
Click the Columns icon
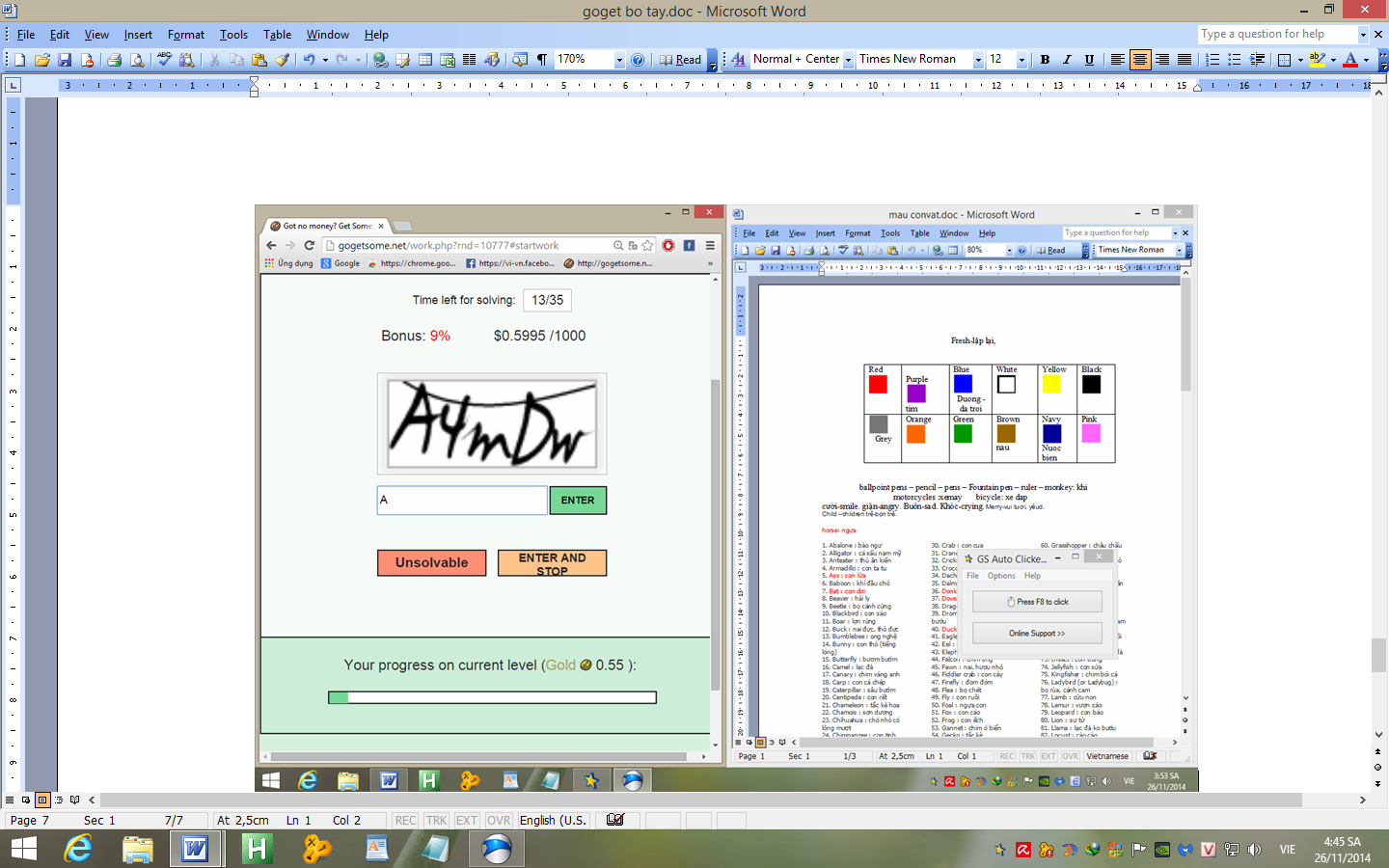[x=470, y=60]
